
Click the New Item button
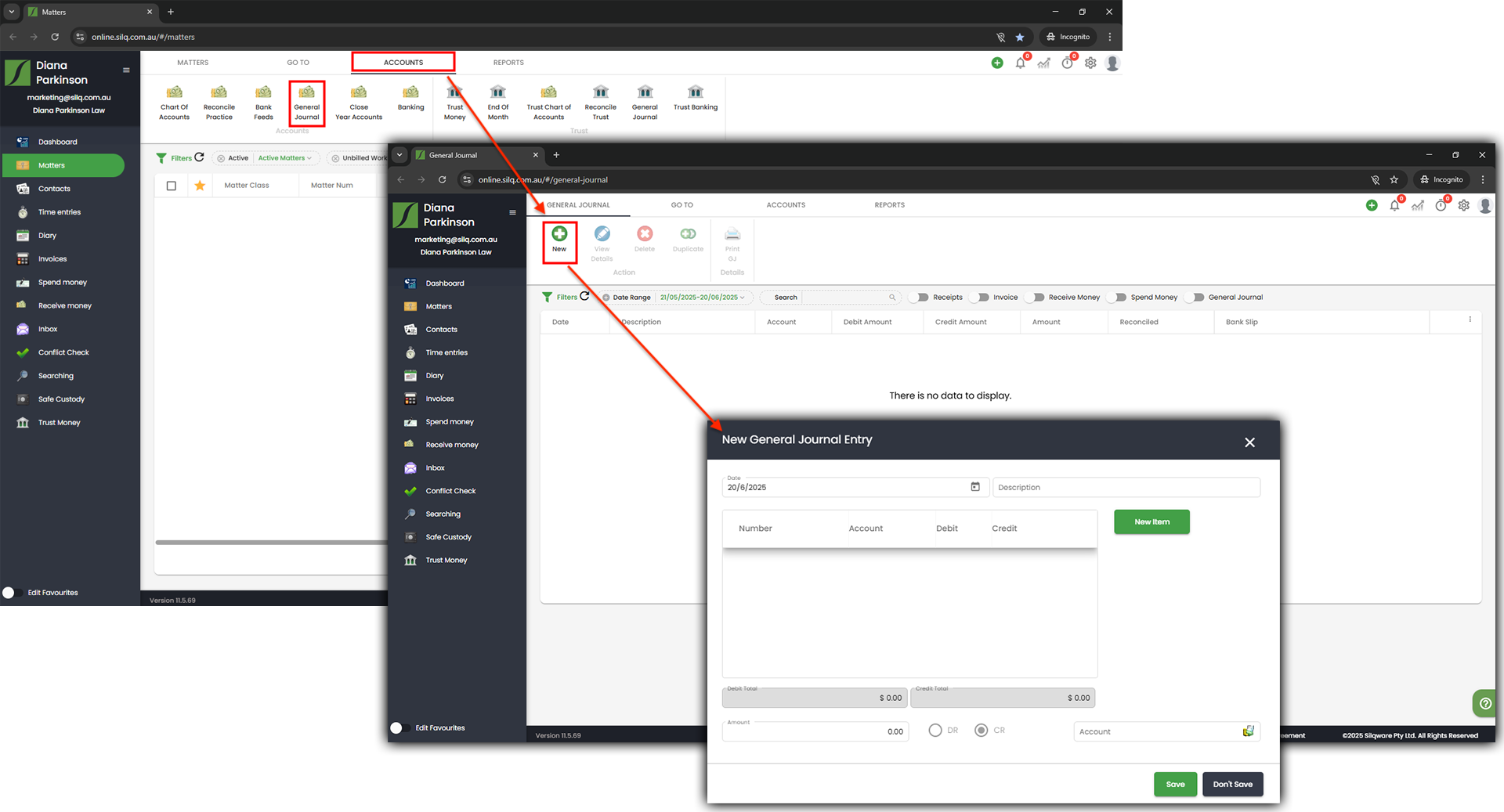click(1151, 521)
